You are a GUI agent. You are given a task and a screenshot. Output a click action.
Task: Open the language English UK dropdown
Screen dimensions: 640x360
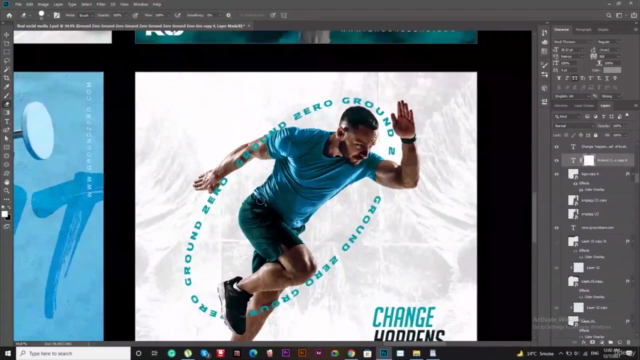(x=572, y=96)
